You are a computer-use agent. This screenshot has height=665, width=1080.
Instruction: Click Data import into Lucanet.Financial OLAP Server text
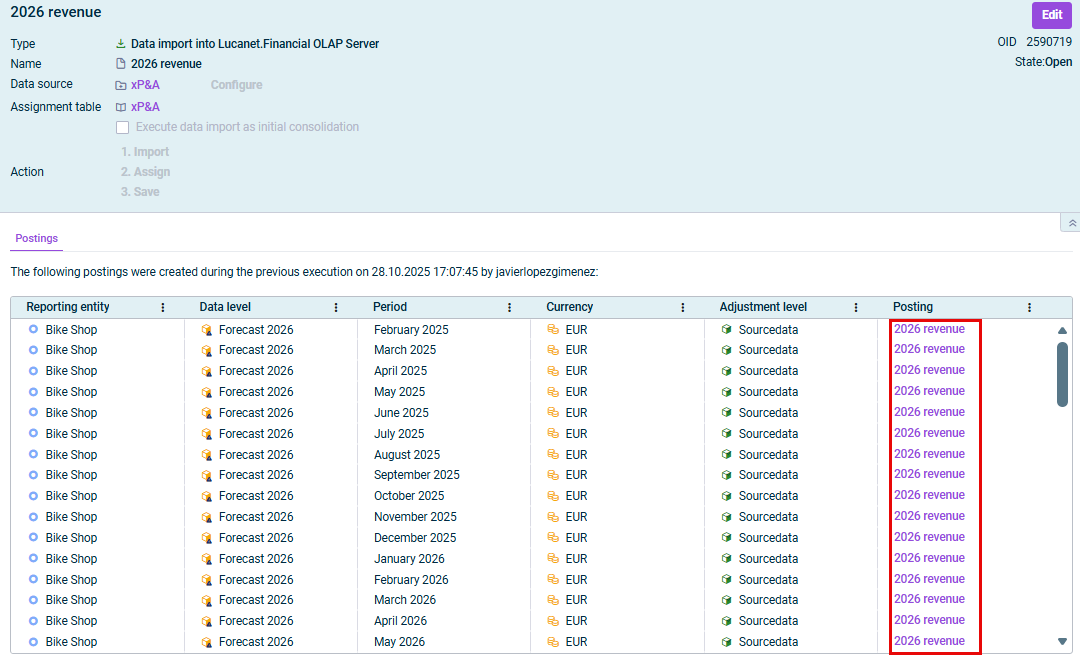click(255, 44)
